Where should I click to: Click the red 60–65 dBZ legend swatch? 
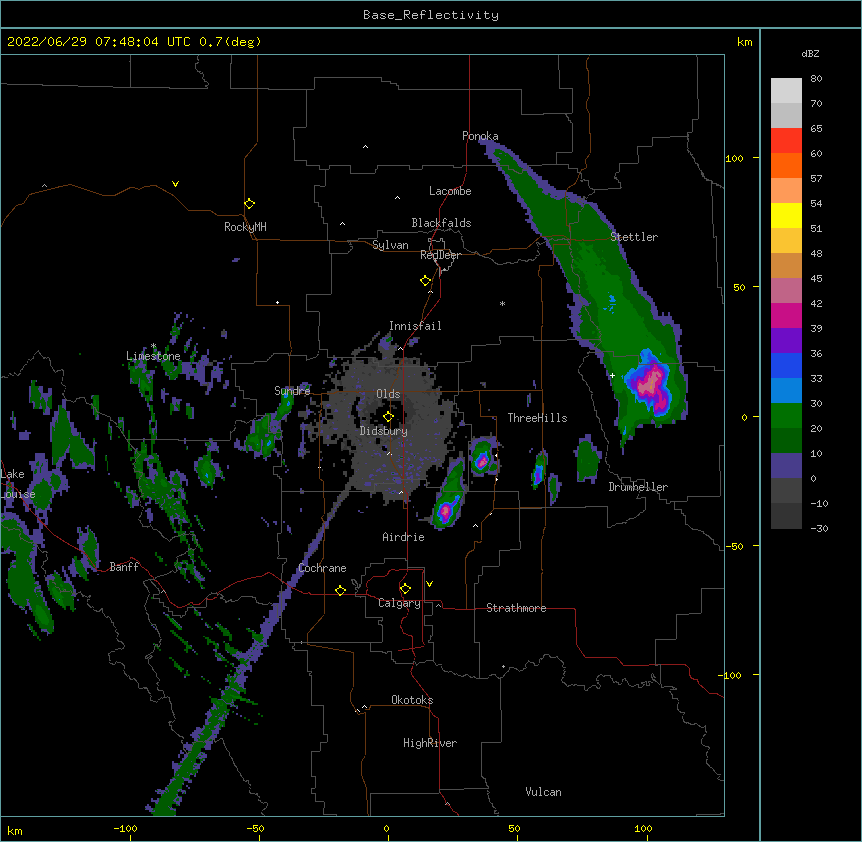pyautogui.click(x=786, y=141)
